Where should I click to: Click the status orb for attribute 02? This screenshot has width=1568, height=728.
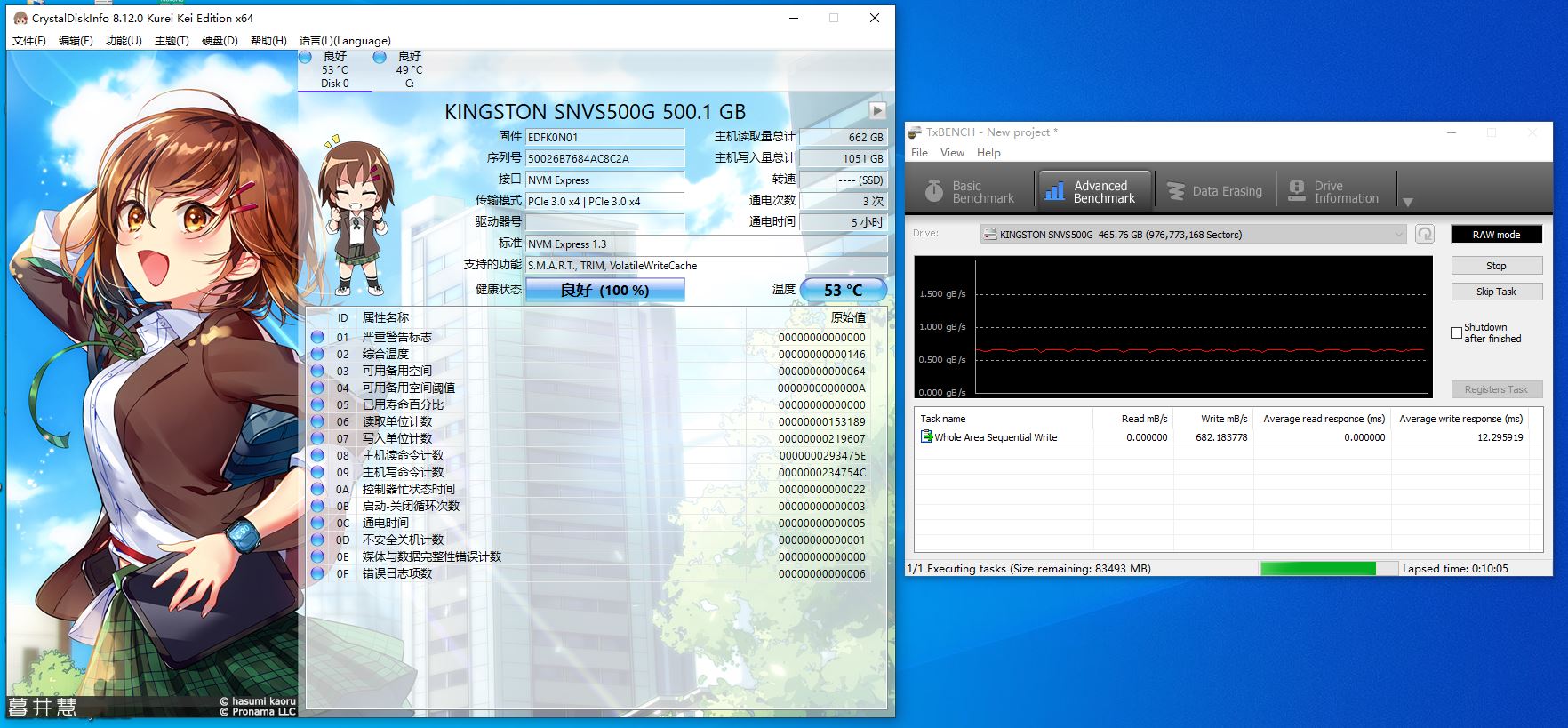(x=317, y=354)
